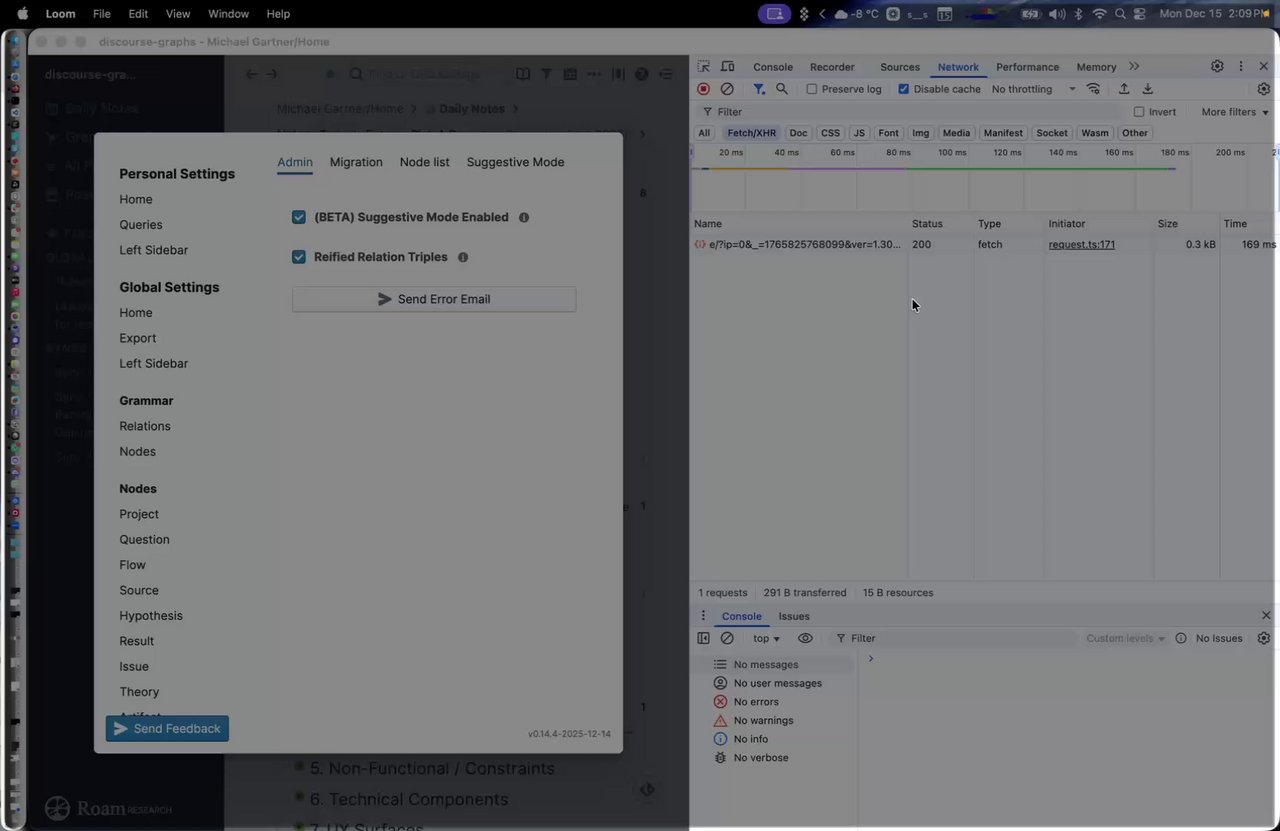The image size is (1280, 831).
Task: Open Export under Global Settings
Action: click(138, 338)
